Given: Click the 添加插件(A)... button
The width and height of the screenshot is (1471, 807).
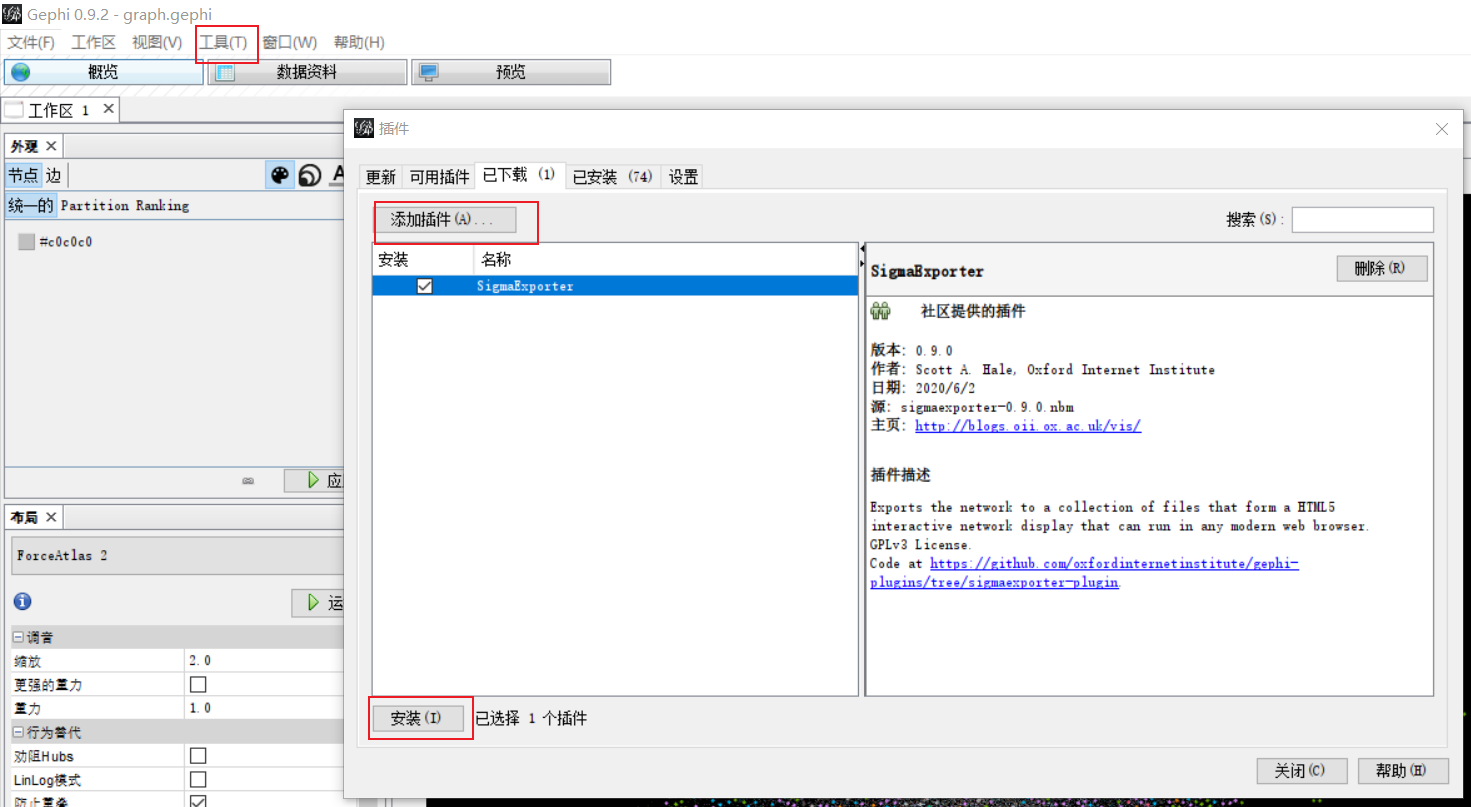Looking at the screenshot, I should 446,219.
